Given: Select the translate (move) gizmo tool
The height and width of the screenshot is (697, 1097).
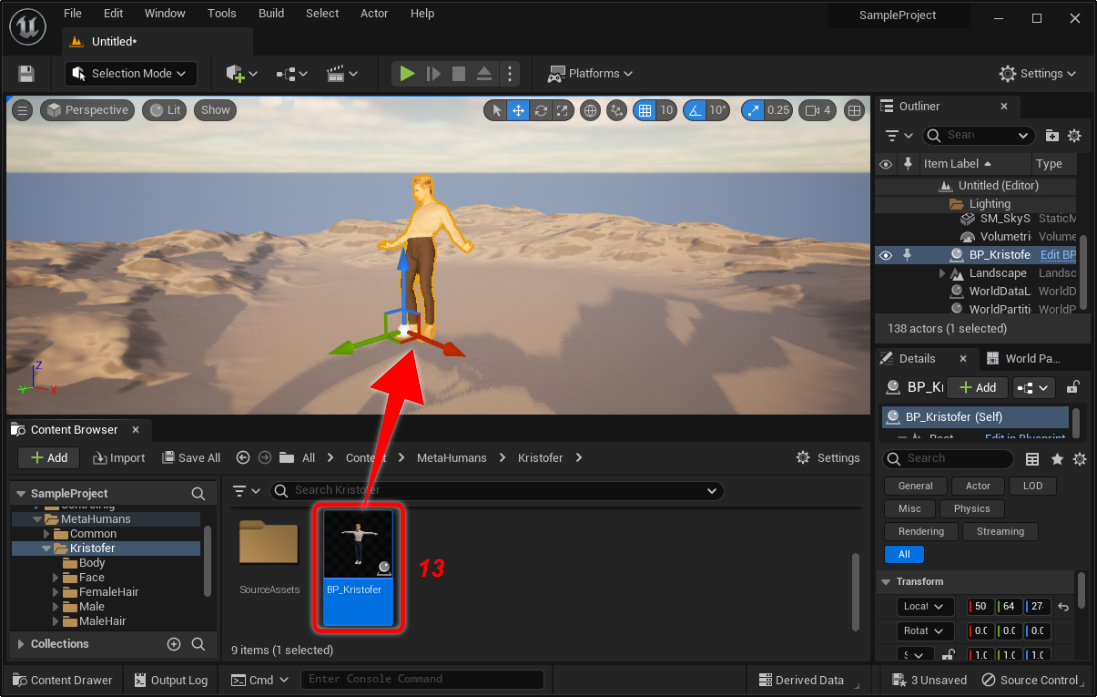Looking at the screenshot, I should tap(518, 110).
